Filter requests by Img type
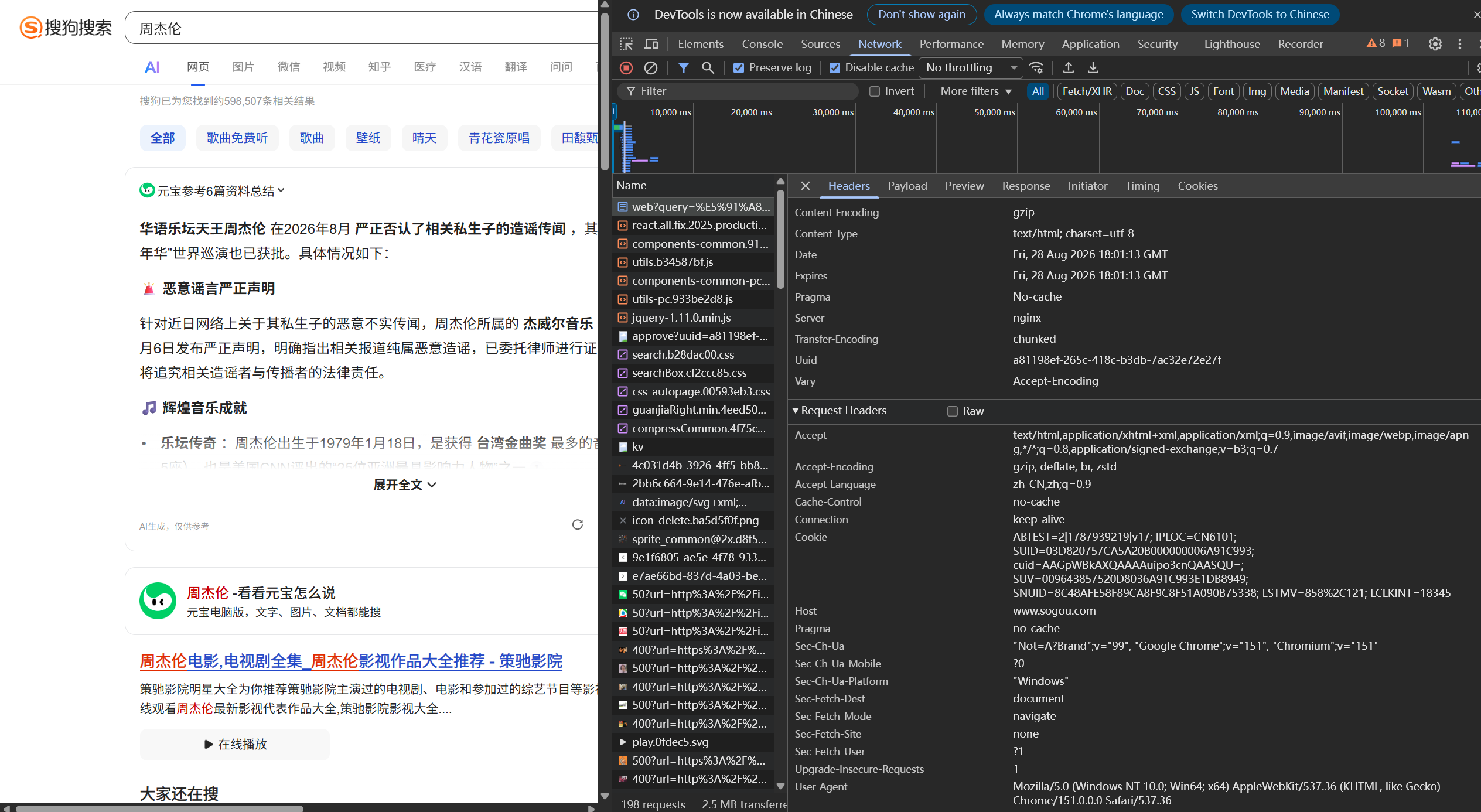Image resolution: width=1481 pixels, height=812 pixels. pyautogui.click(x=1257, y=91)
